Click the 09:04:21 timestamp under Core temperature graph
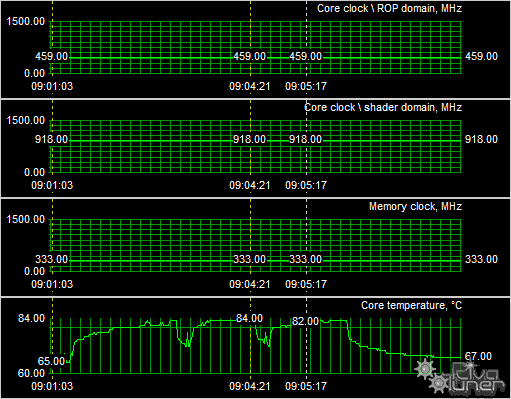 (250, 386)
